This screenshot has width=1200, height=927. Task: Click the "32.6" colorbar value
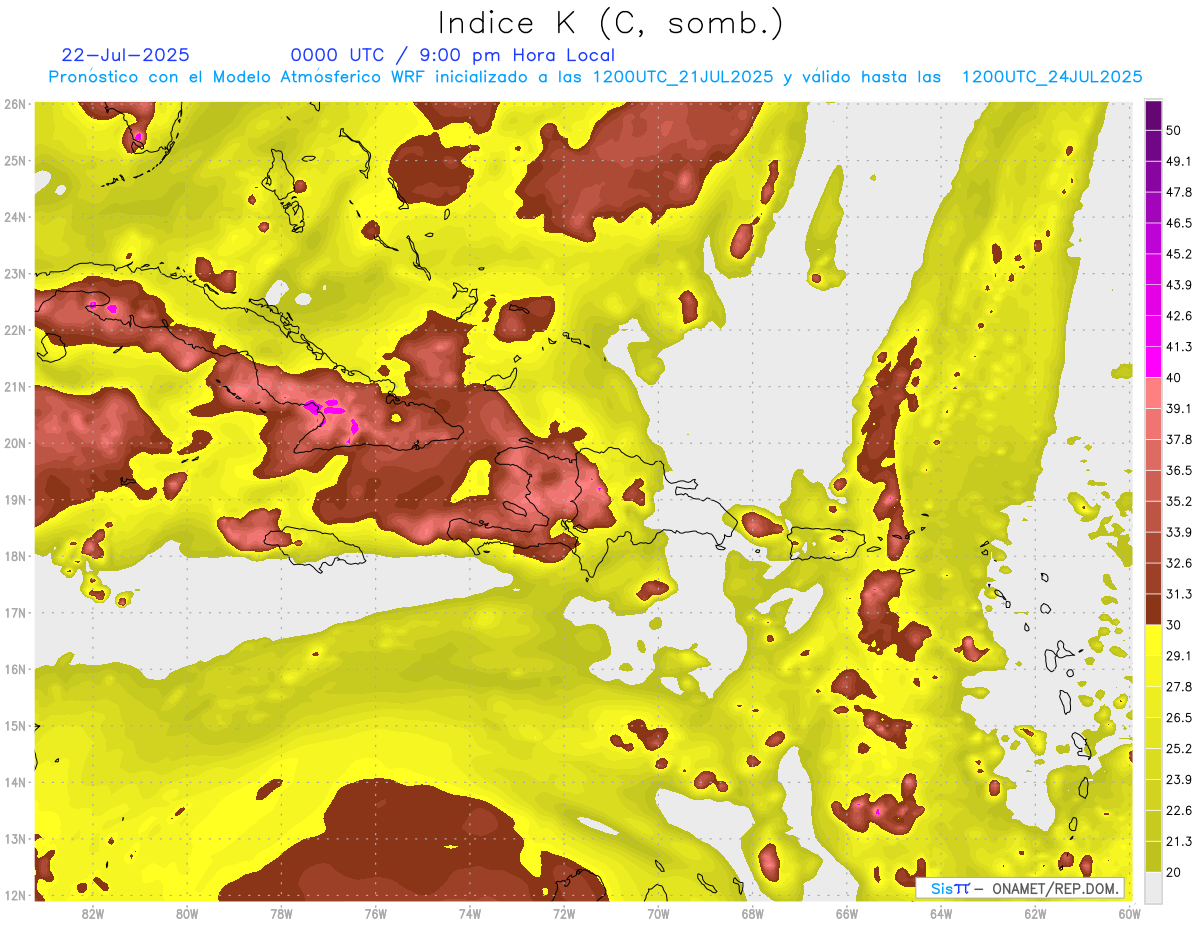tap(1179, 564)
